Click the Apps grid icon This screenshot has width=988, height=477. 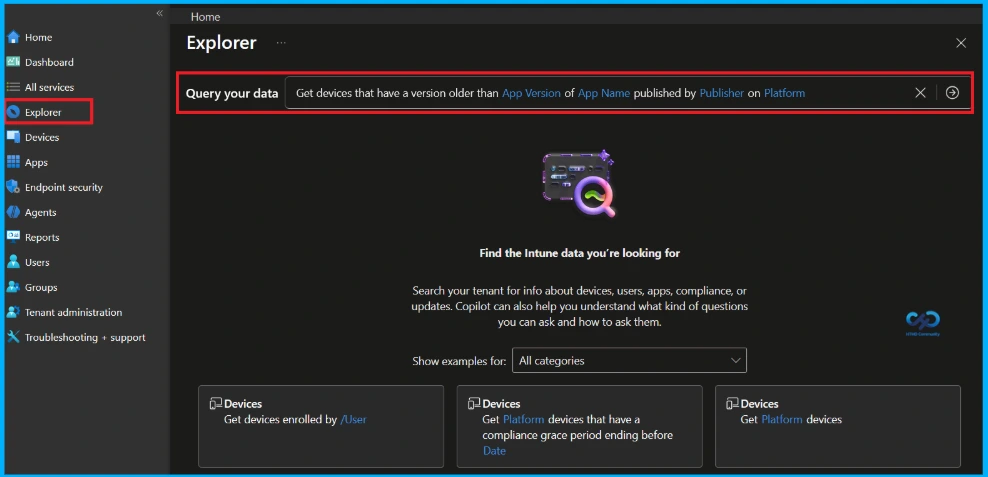click(13, 162)
